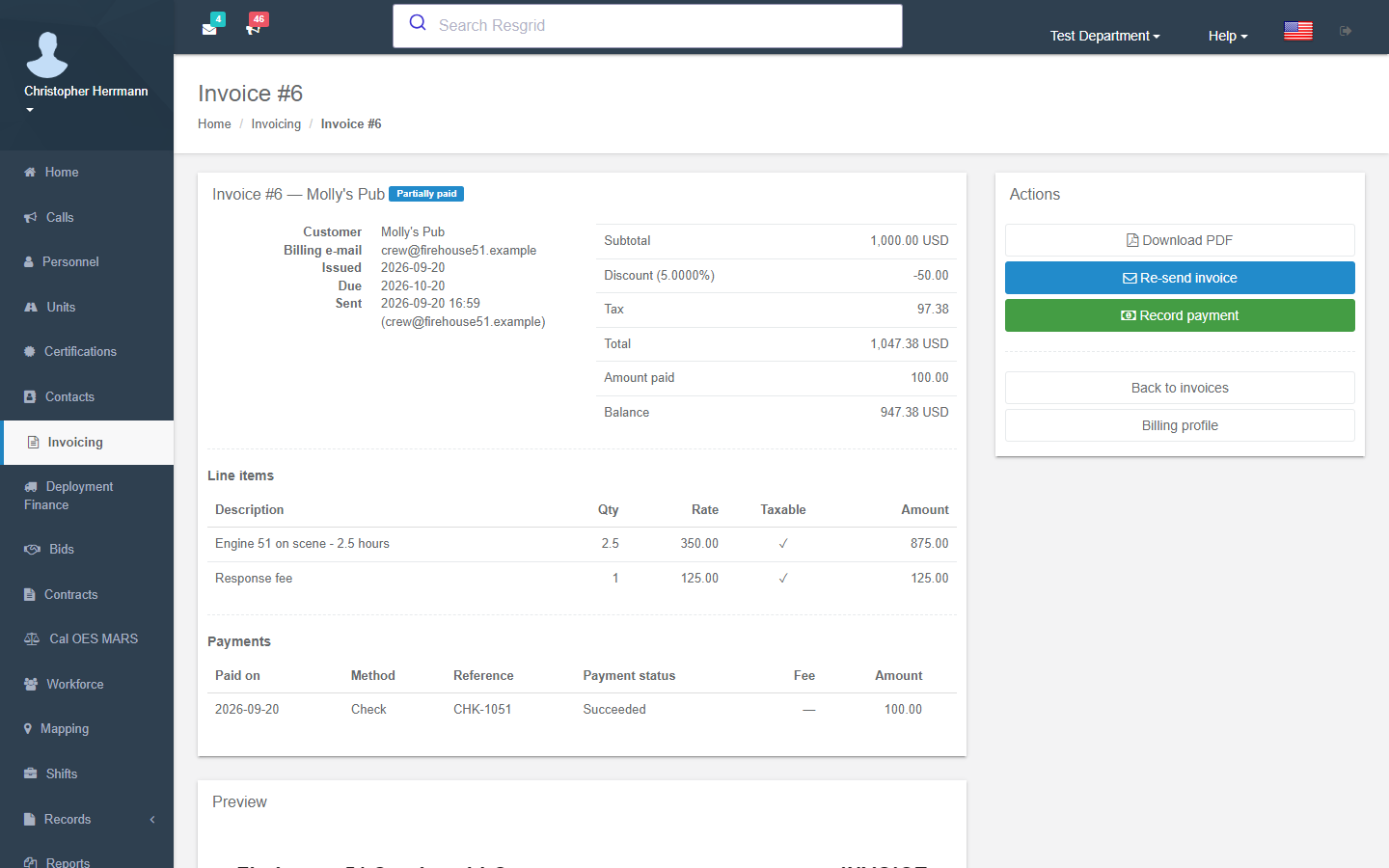Click the Tax amount 97.38

pos(933,310)
